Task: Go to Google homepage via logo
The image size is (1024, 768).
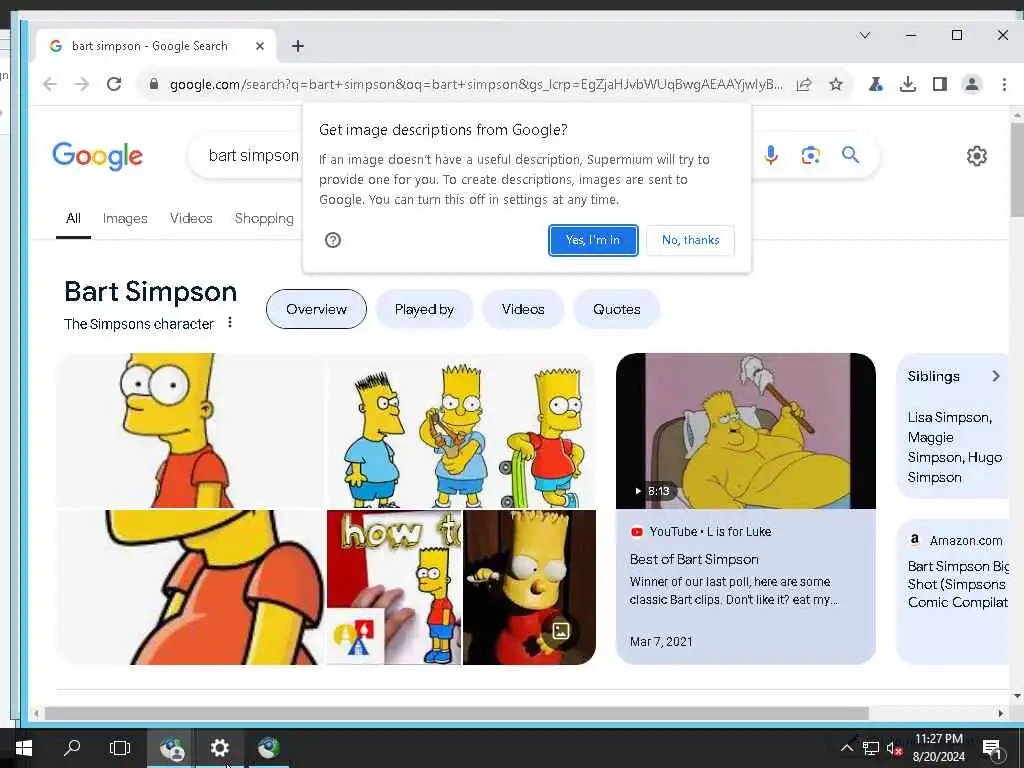Action: point(97,155)
